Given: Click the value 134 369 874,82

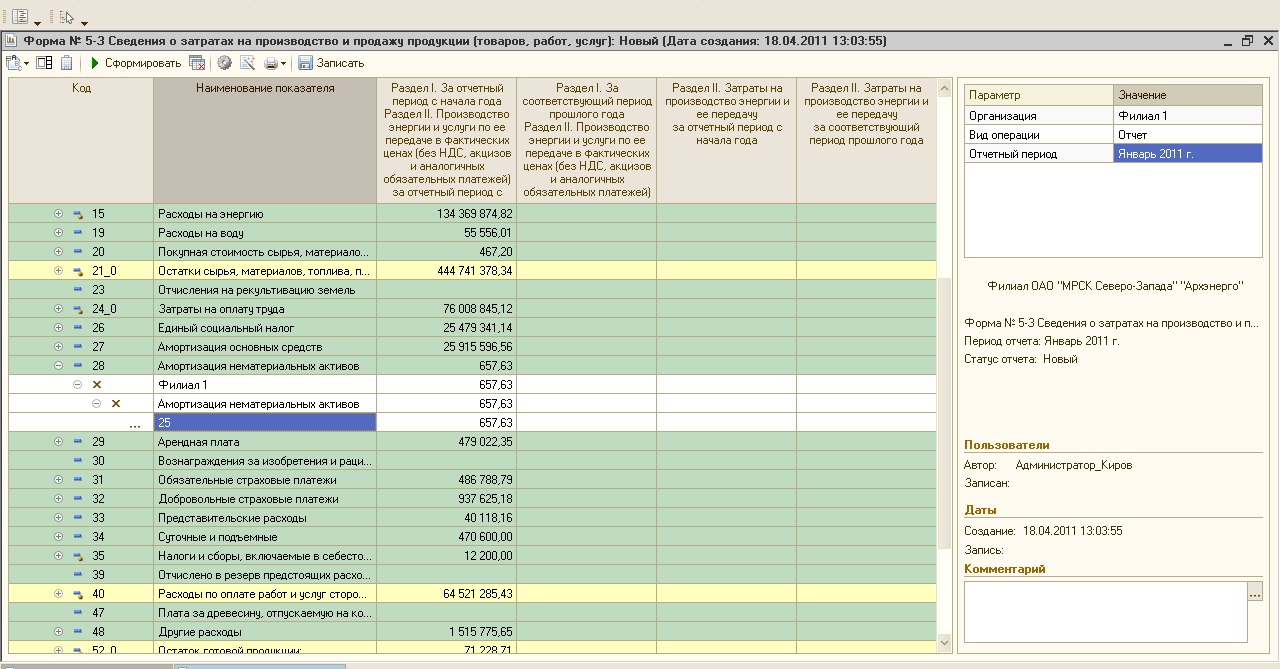Looking at the screenshot, I should coord(475,214).
